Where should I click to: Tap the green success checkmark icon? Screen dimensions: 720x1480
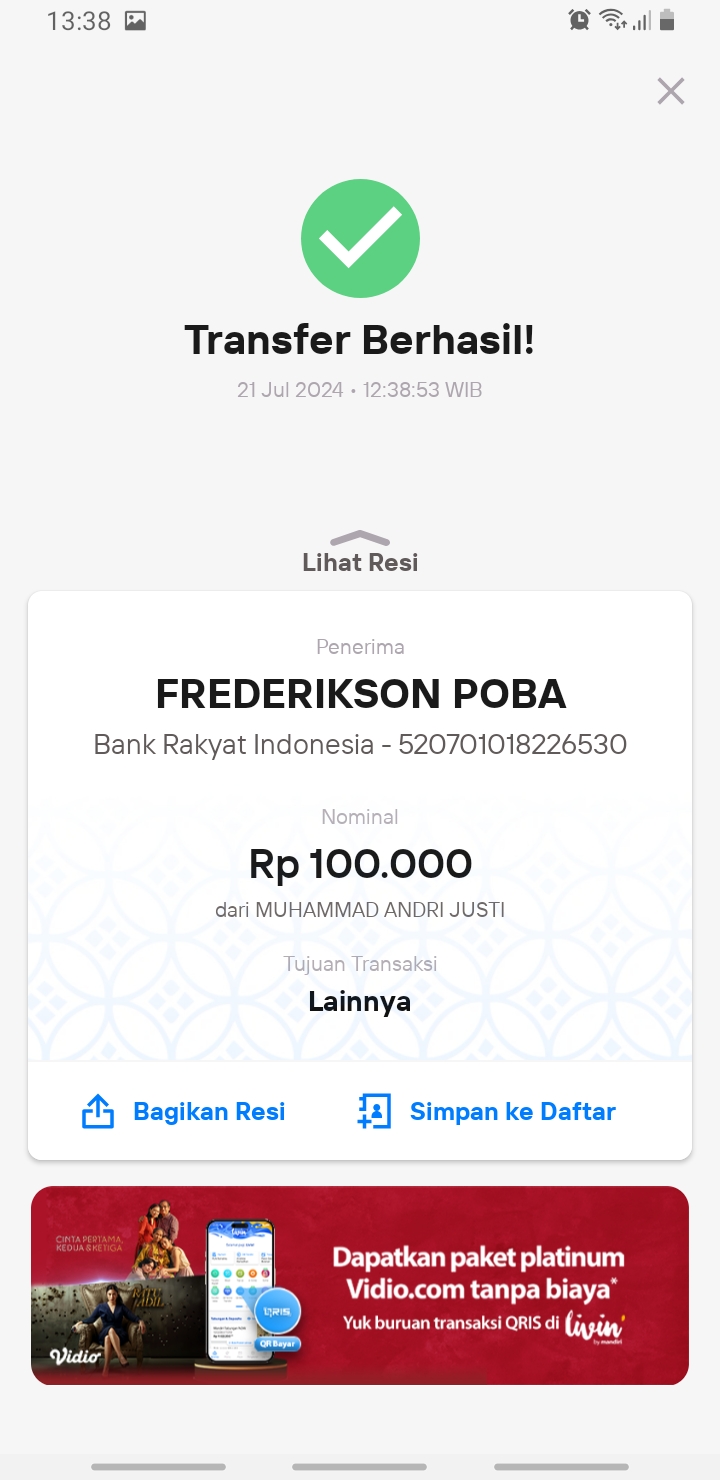click(x=360, y=238)
